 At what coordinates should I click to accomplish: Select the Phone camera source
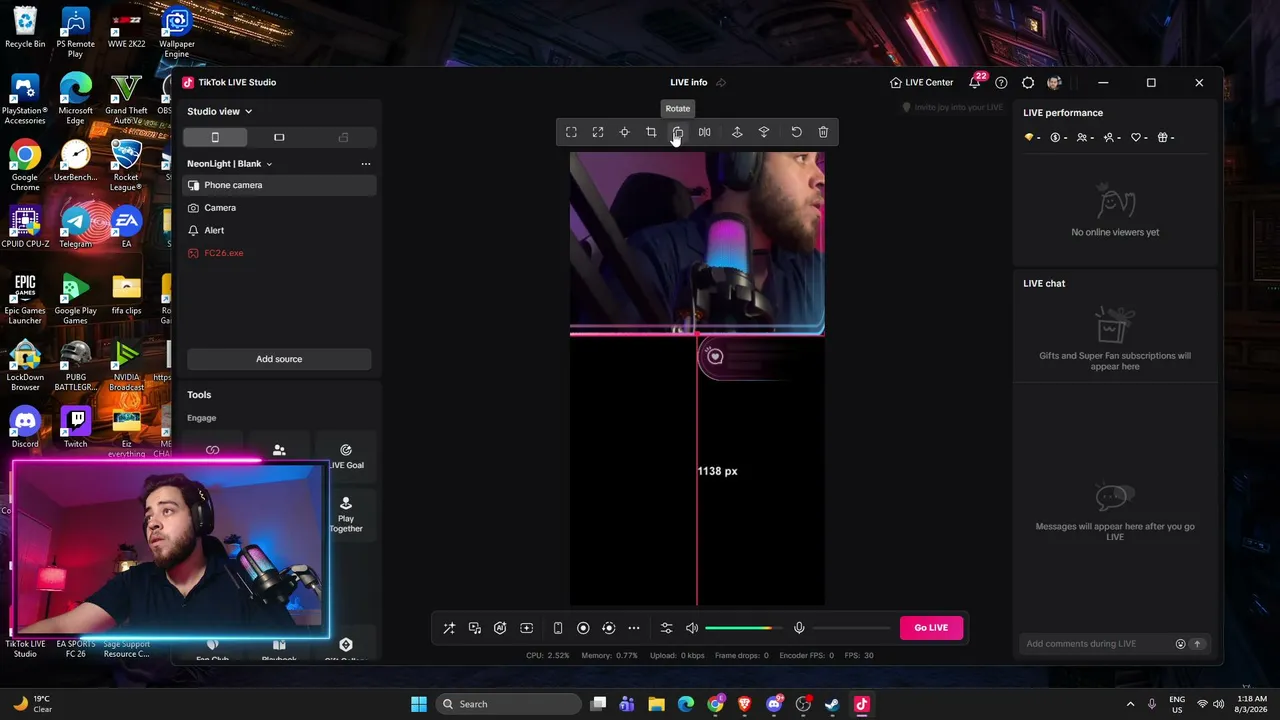pos(279,185)
